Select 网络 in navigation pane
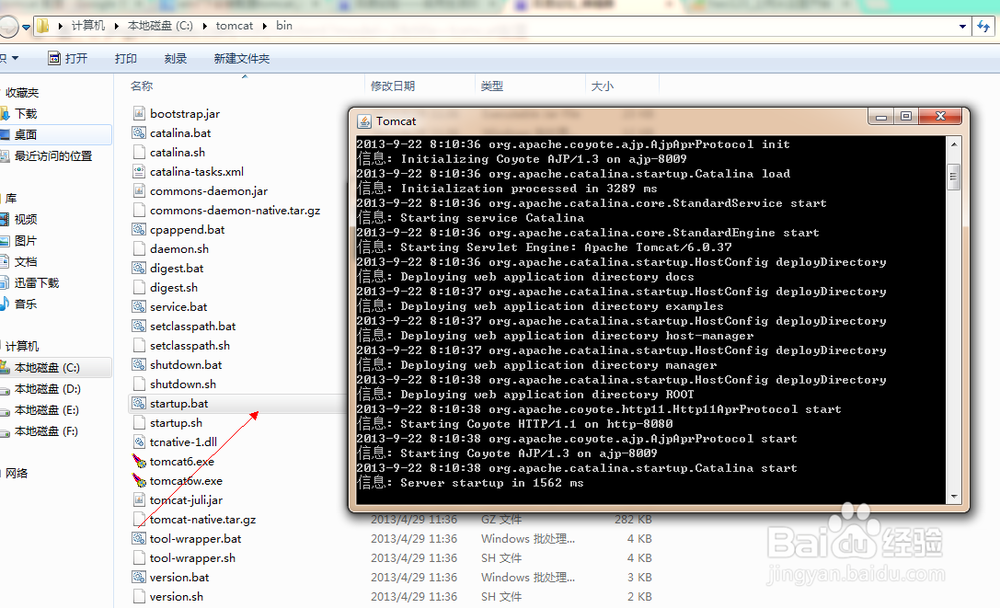This screenshot has height=608, width=1000. [x=17, y=473]
